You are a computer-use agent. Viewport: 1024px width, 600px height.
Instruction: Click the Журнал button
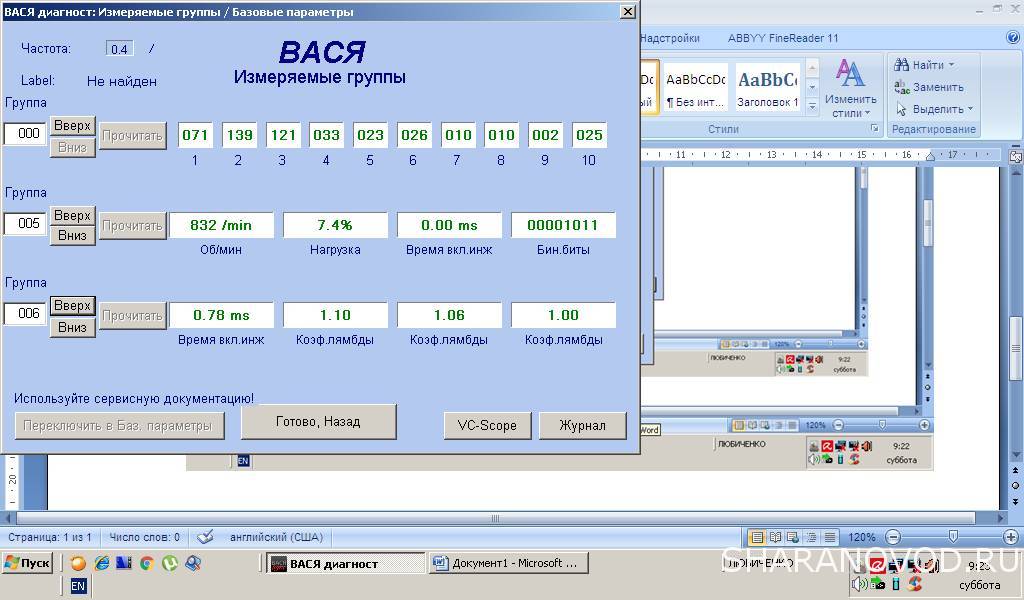click(x=582, y=425)
